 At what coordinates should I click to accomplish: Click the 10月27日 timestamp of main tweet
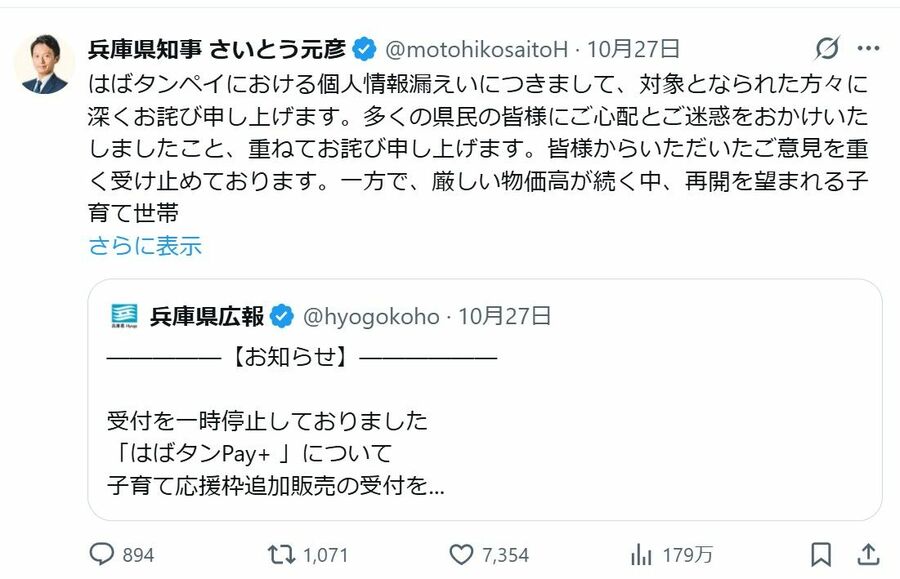click(x=634, y=48)
